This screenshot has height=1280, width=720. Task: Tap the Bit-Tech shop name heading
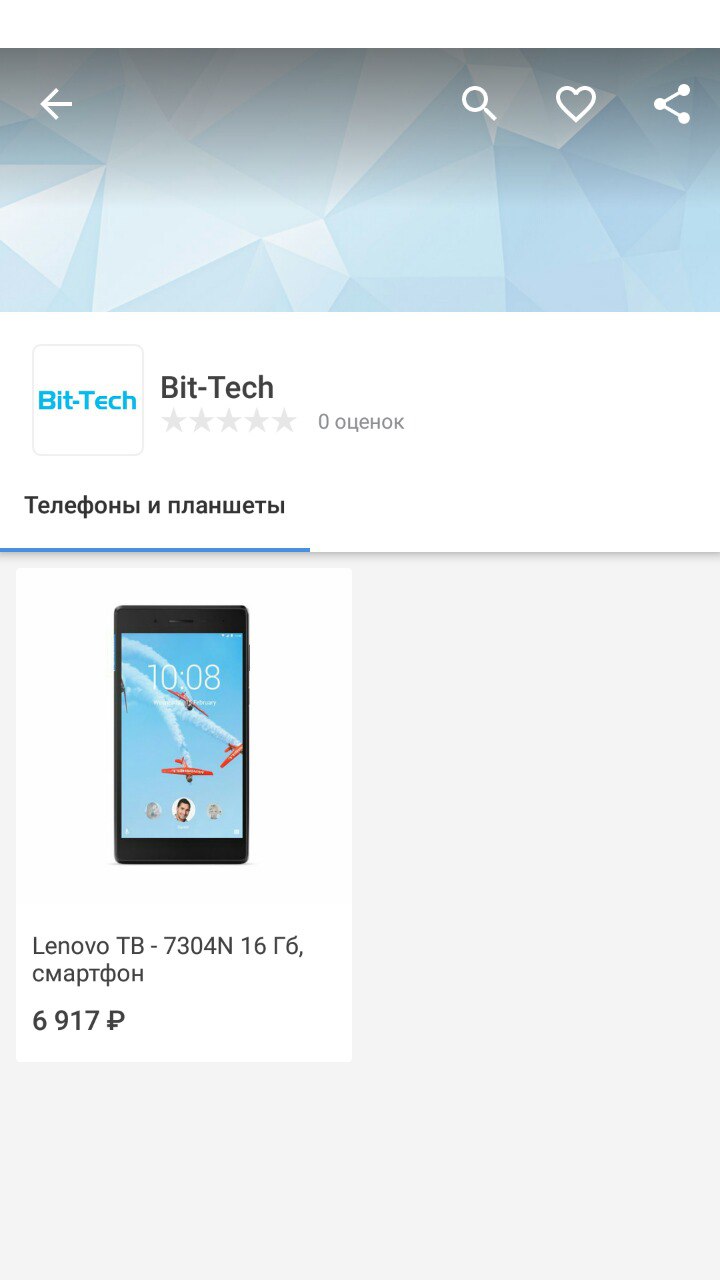pos(217,387)
